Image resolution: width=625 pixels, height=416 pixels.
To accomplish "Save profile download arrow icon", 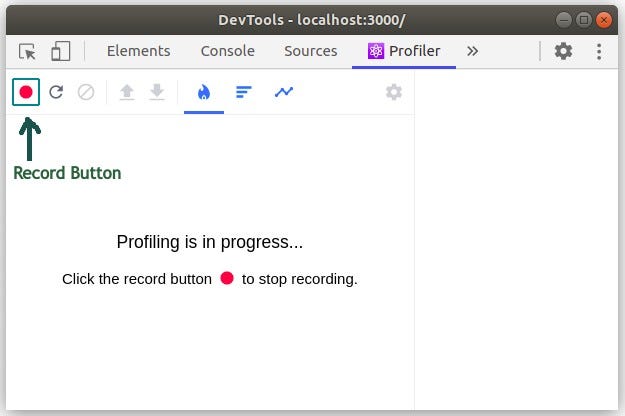I will coord(157,92).
